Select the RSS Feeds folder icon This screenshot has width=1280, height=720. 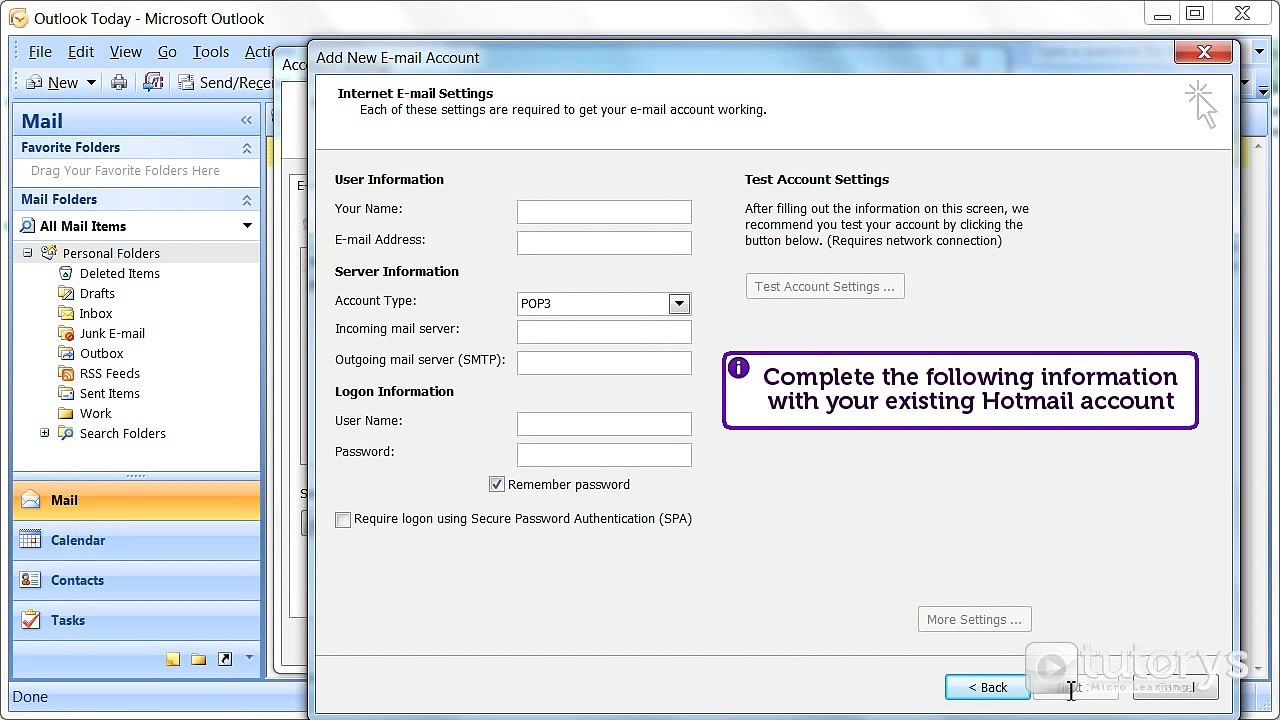click(x=66, y=373)
